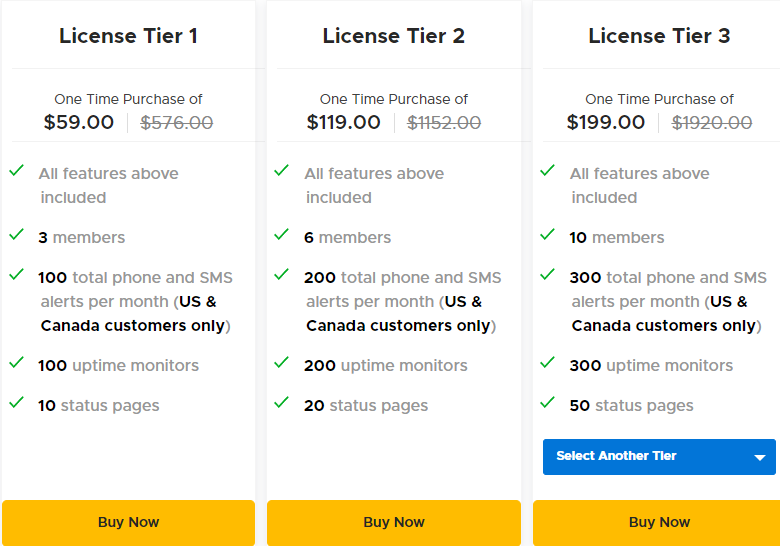Click the dropdown arrow on Select Another Tier
780x546 pixels.
coord(760,457)
